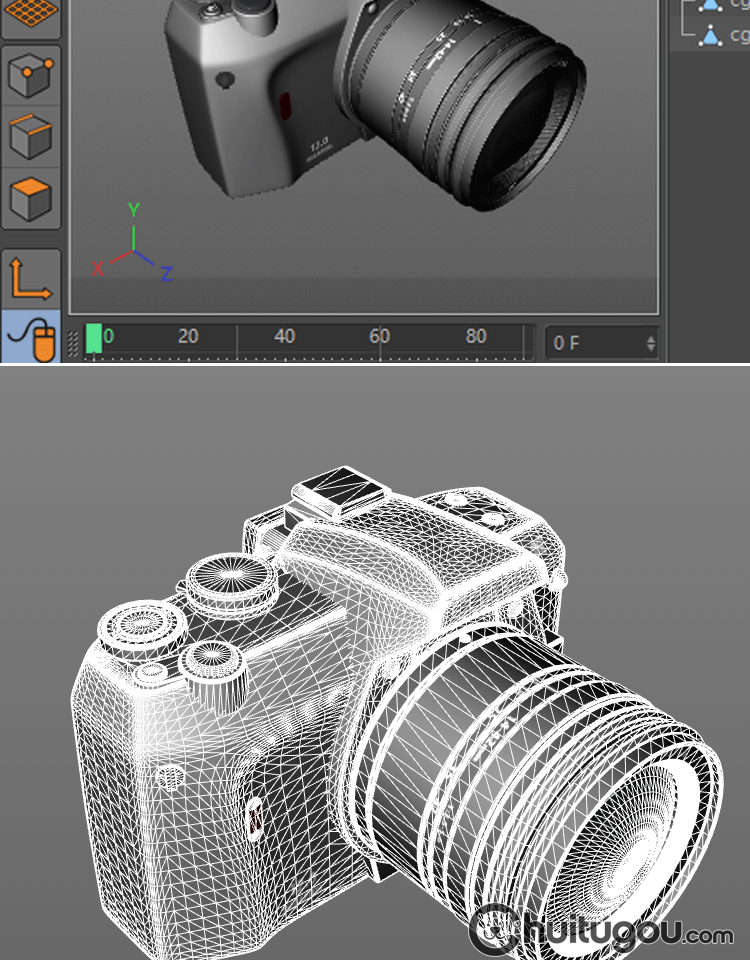Select the Polygons mode cube icon
Viewport: 750px width, 960px height.
click(x=31, y=198)
